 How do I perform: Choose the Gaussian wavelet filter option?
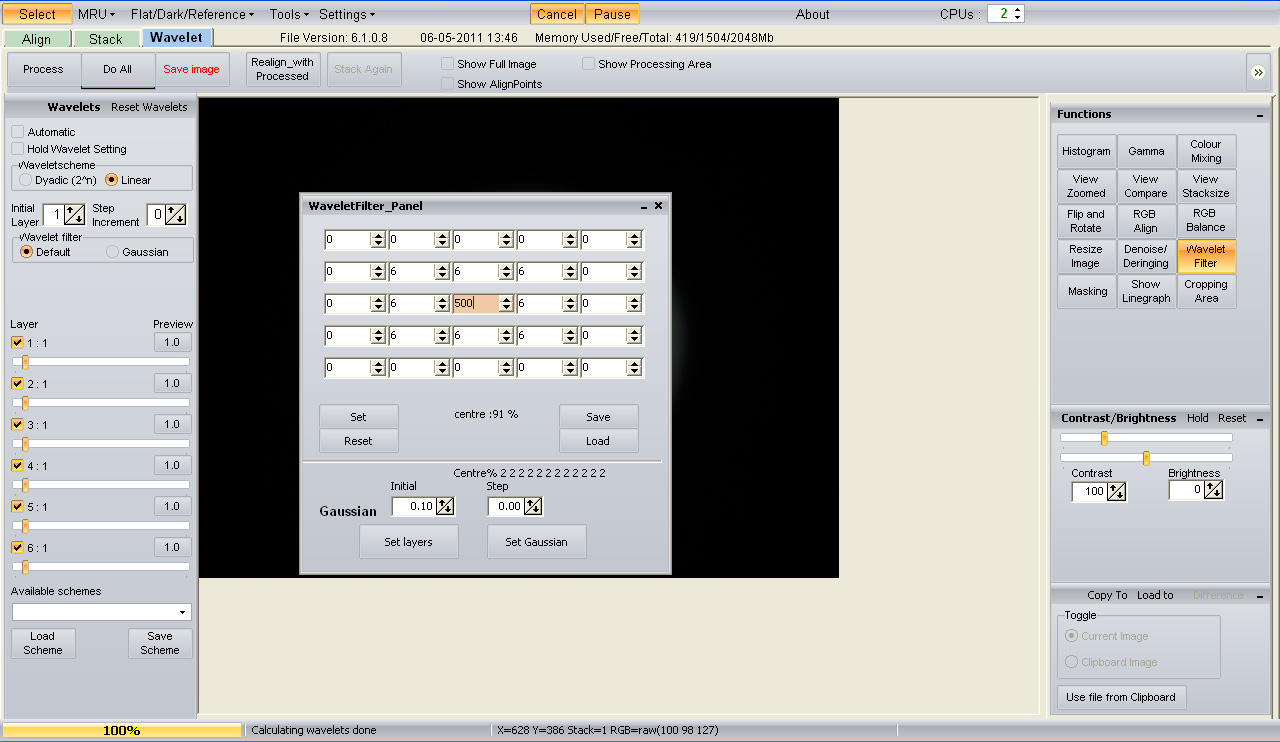[112, 252]
